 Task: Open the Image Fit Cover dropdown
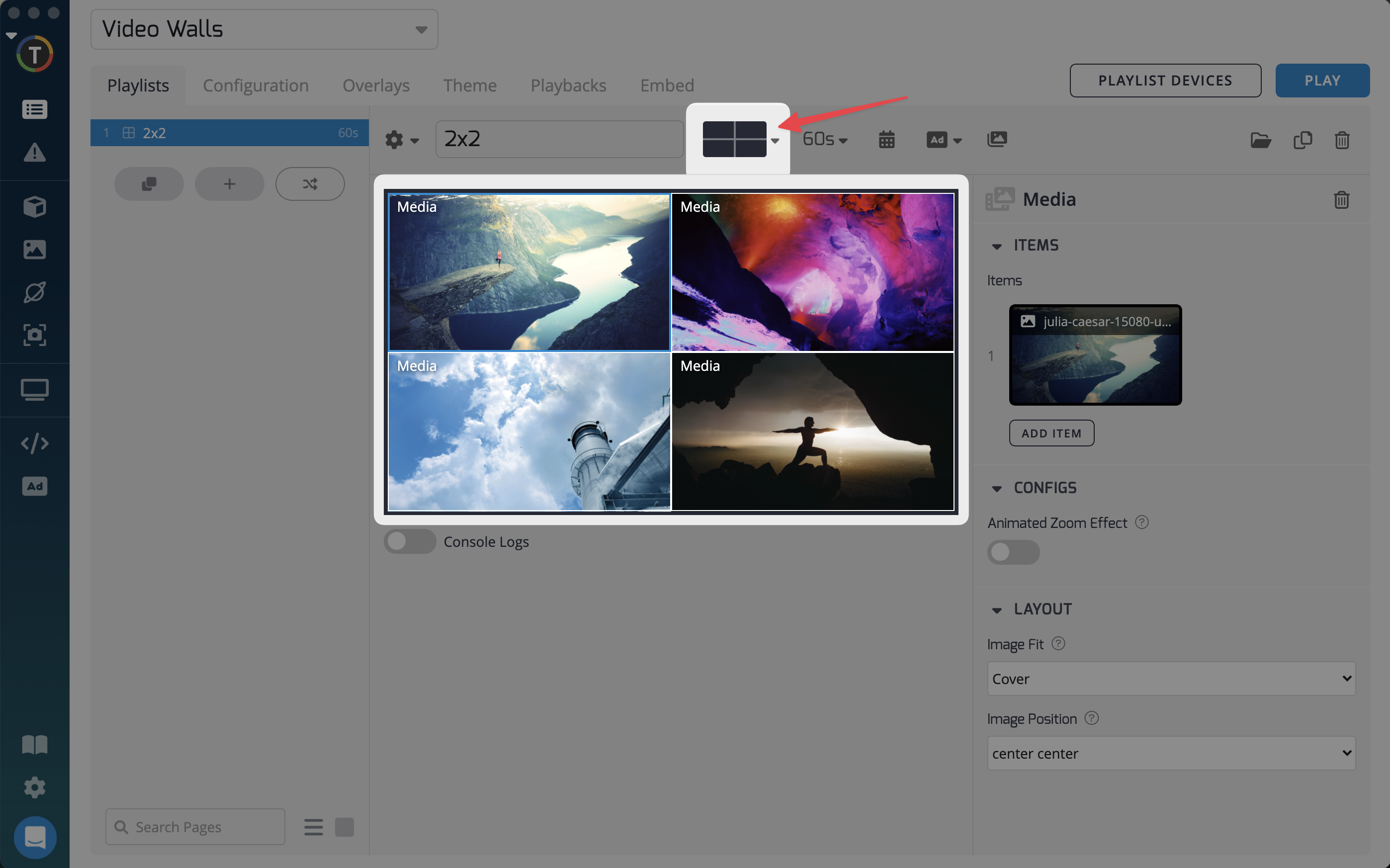(x=1171, y=679)
